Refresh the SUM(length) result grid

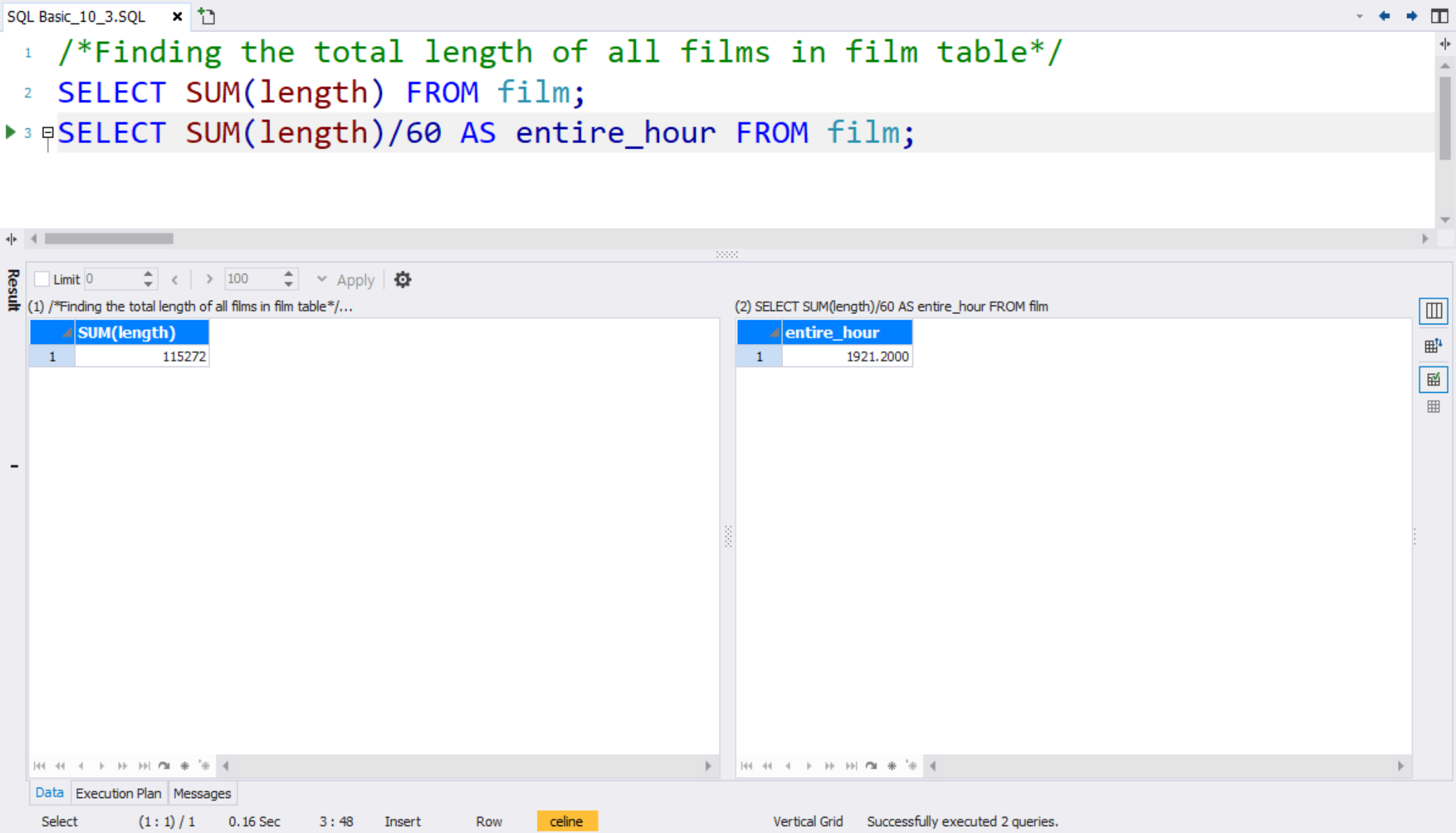tap(165, 765)
